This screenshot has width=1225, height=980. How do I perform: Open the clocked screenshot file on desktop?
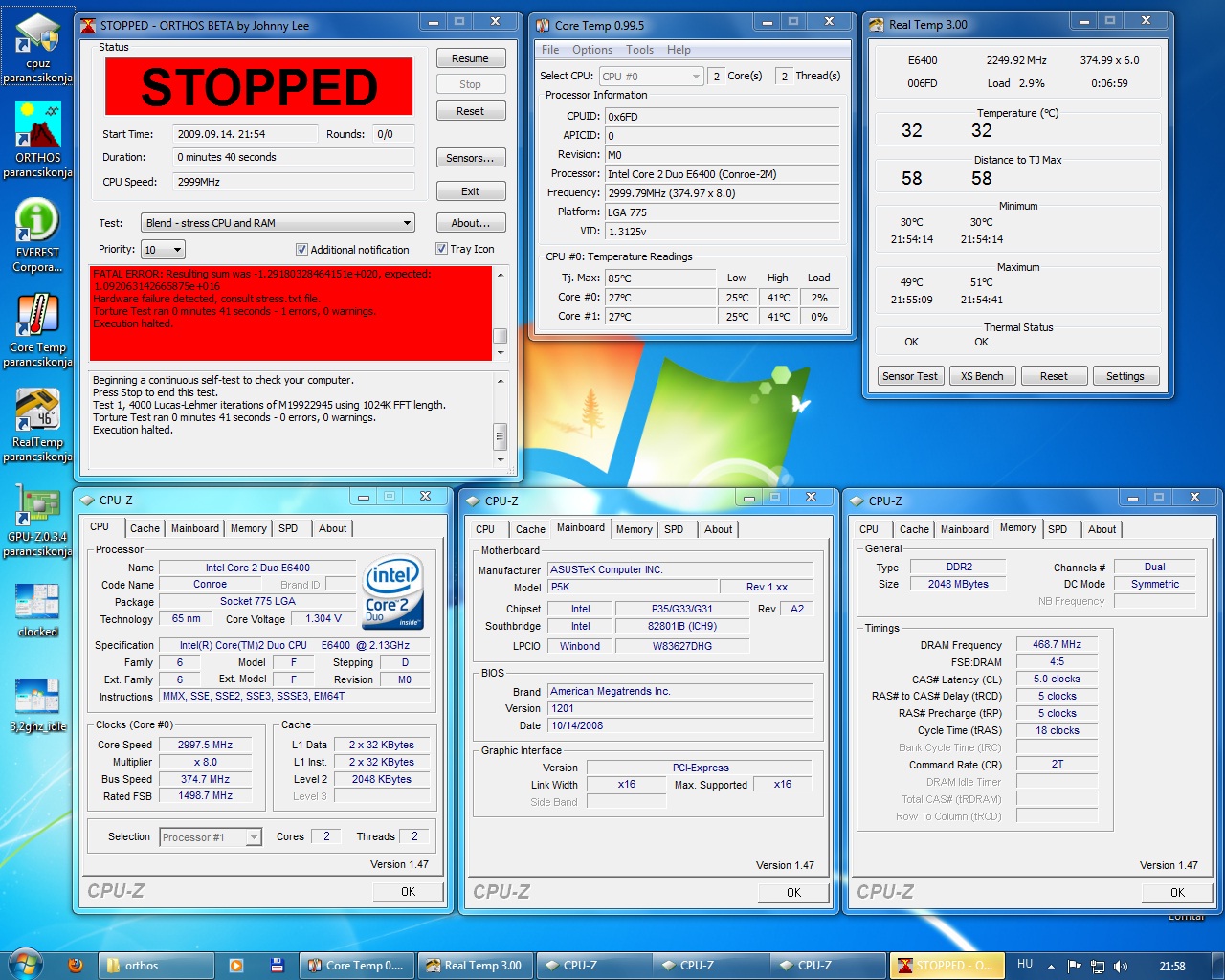38,610
